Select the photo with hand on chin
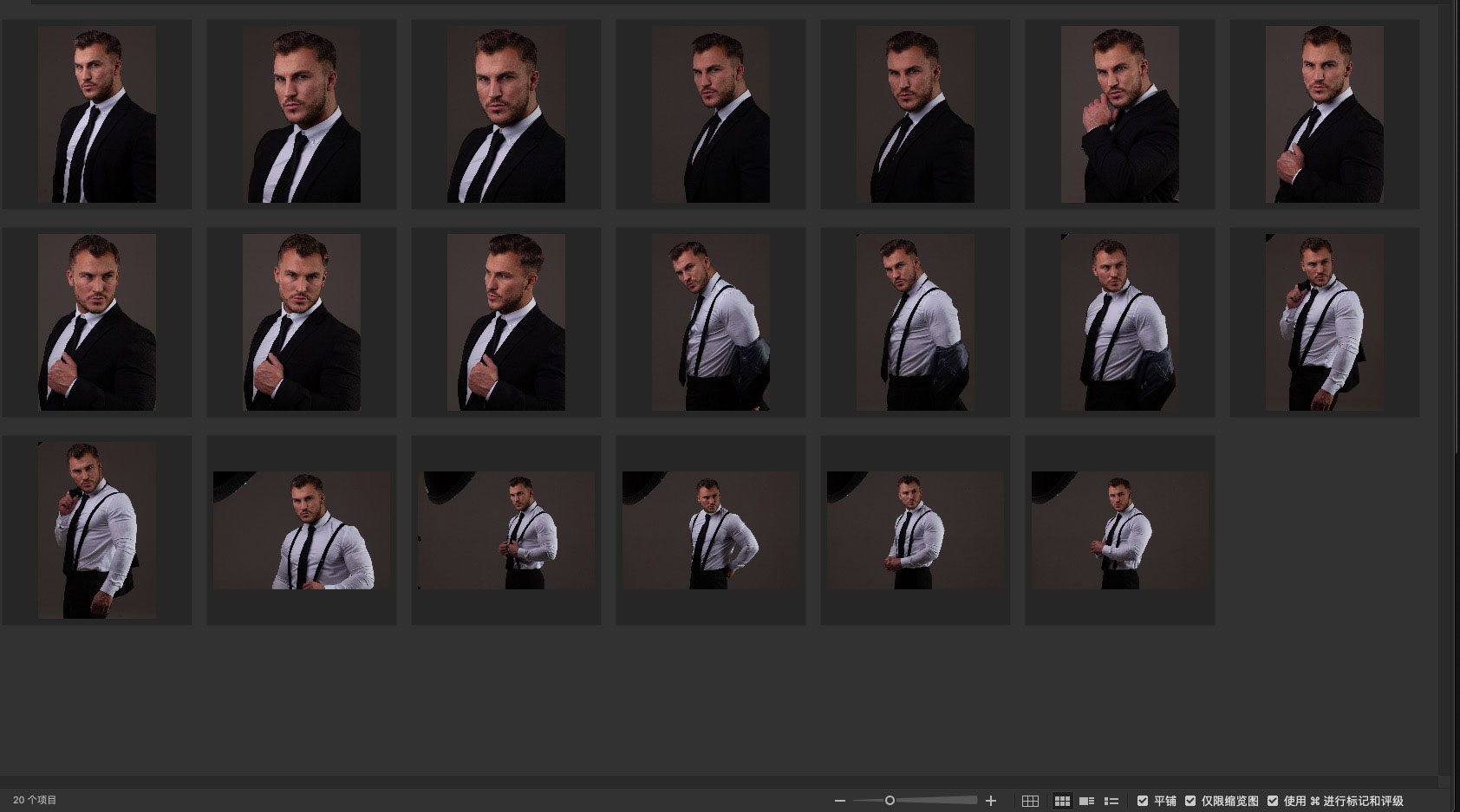Image resolution: width=1460 pixels, height=812 pixels. (1119, 114)
